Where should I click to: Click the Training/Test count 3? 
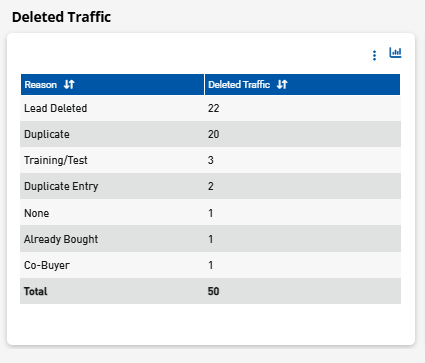(211, 160)
